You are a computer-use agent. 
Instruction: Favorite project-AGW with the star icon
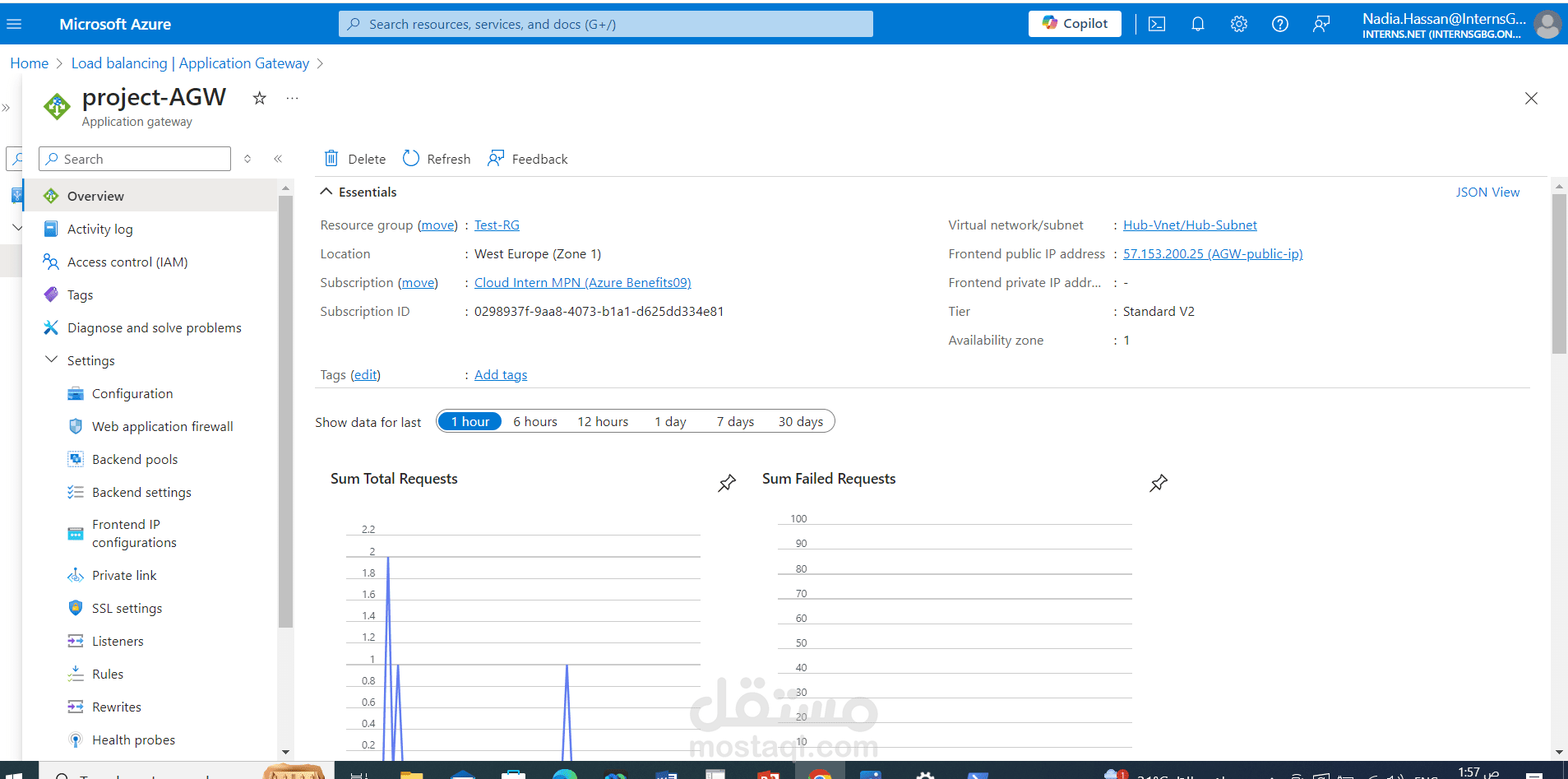point(259,98)
